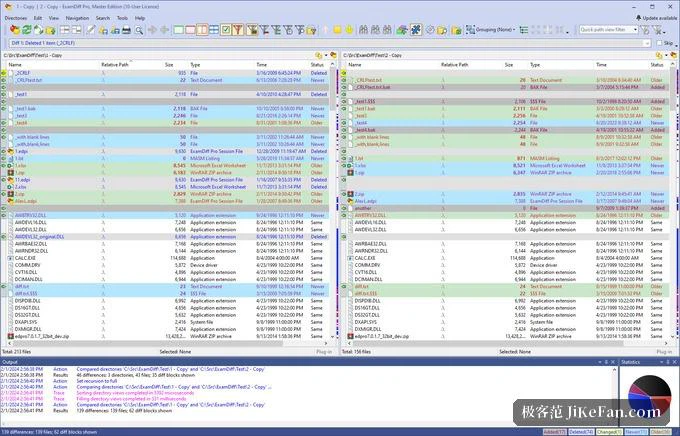Click the green tree view list icon
Screen dimensions: 680x436
tap(524, 30)
